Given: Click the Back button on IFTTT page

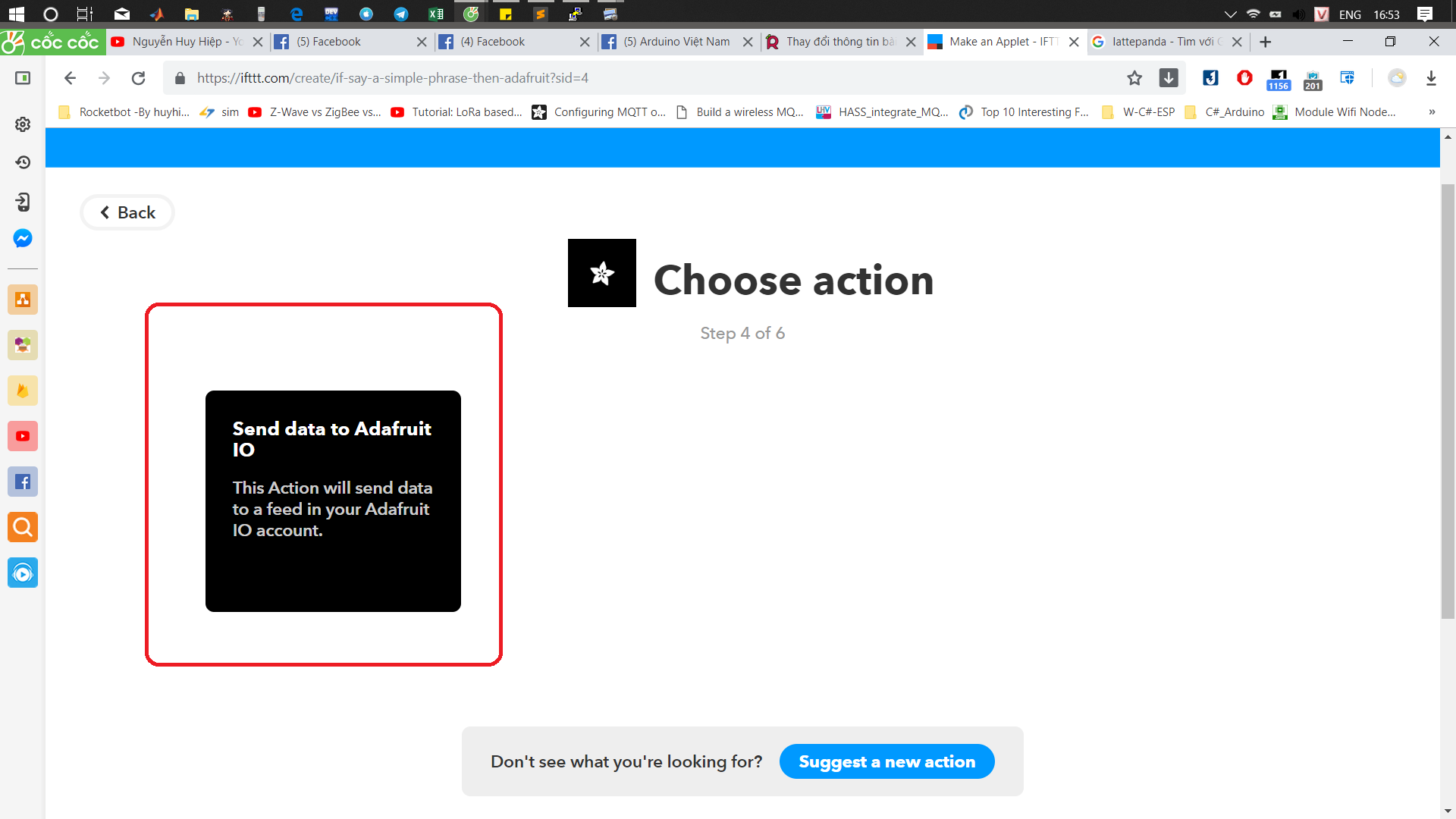Looking at the screenshot, I should pos(127,212).
